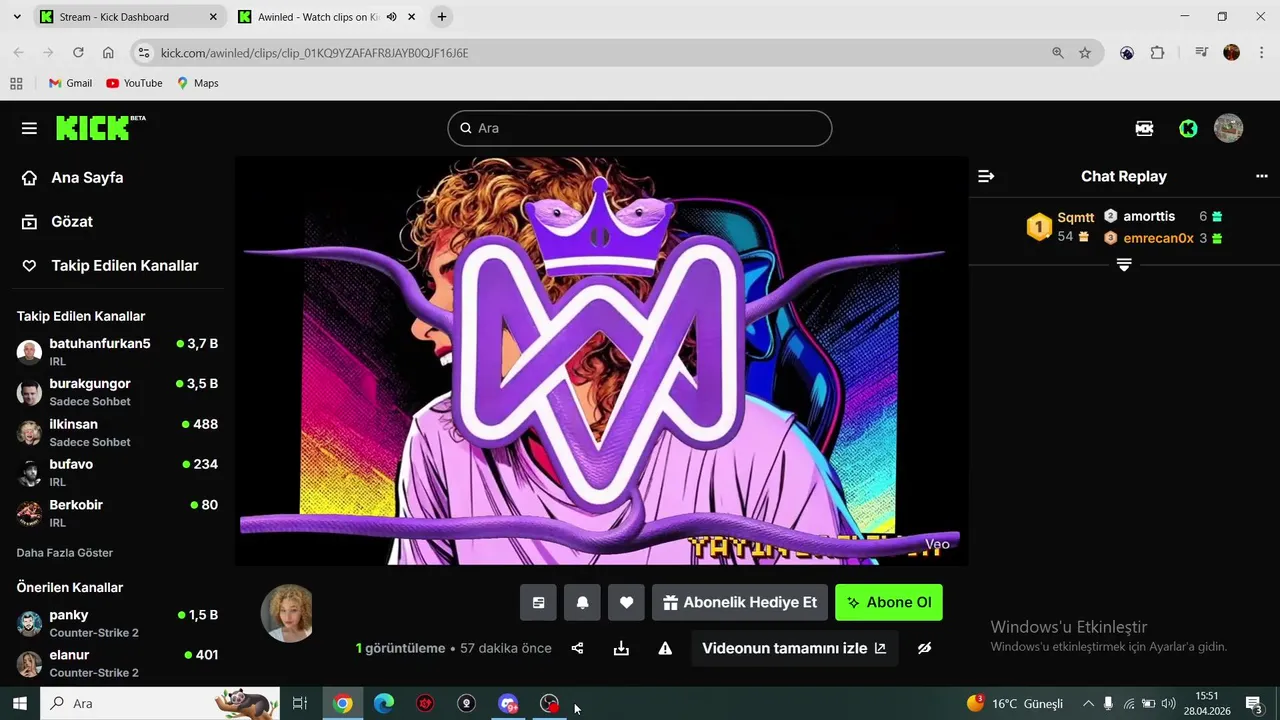The width and height of the screenshot is (1280, 720).
Task: Toggle the notification bell
Action: tap(582, 603)
